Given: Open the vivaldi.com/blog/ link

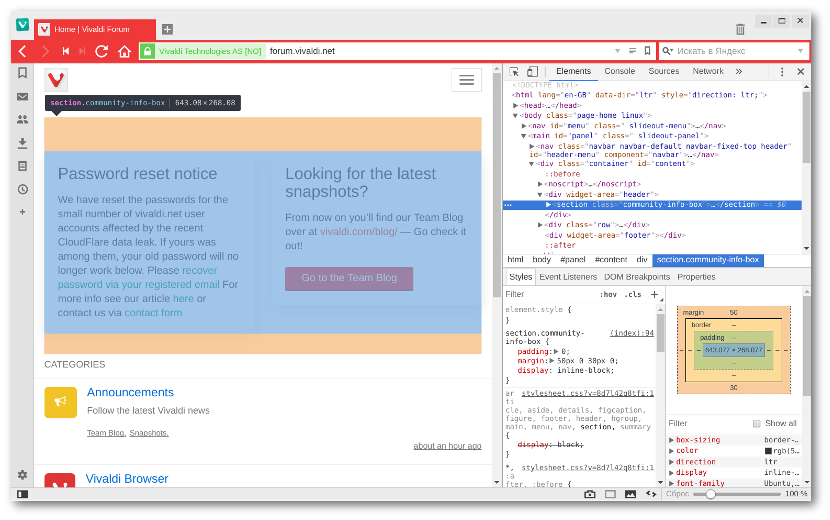Looking at the screenshot, I should point(358,231).
